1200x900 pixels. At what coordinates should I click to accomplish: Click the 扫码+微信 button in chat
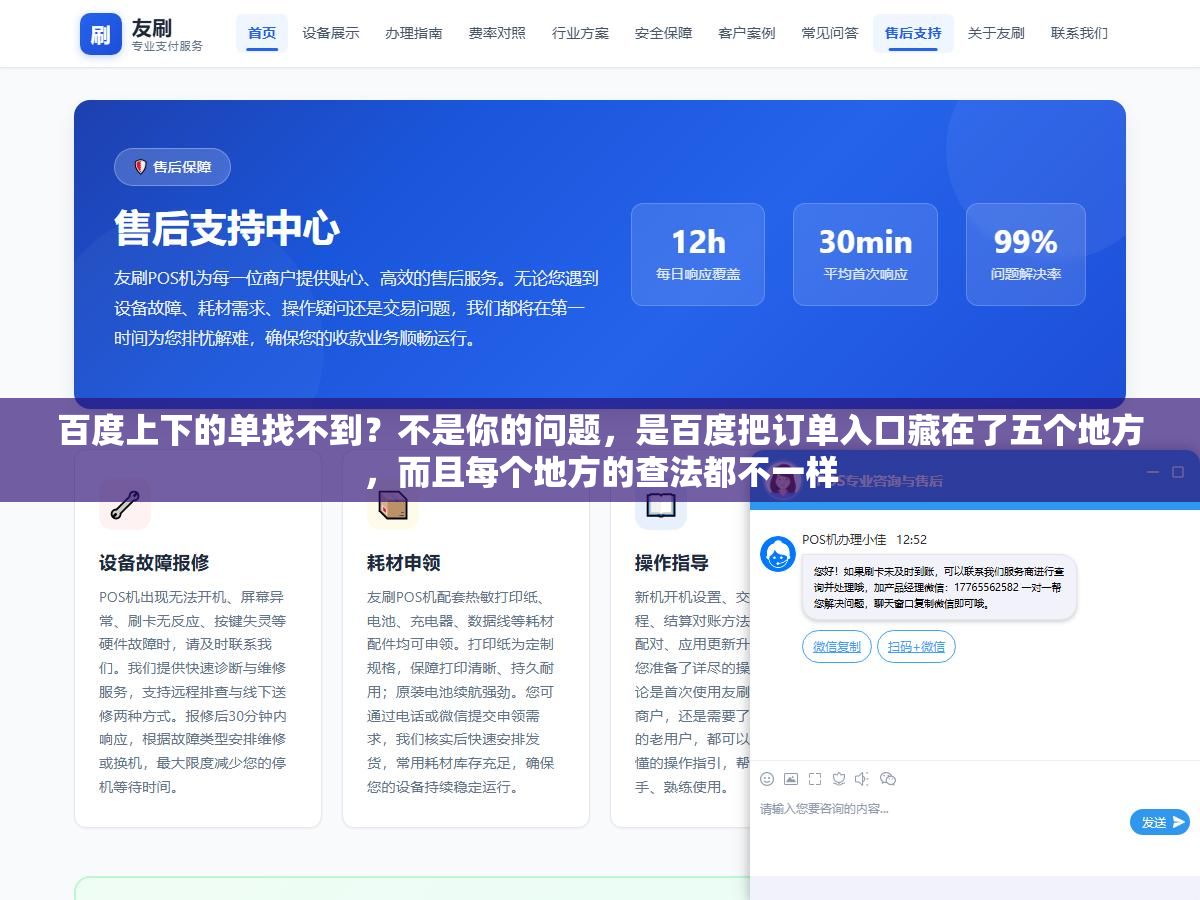tap(916, 647)
